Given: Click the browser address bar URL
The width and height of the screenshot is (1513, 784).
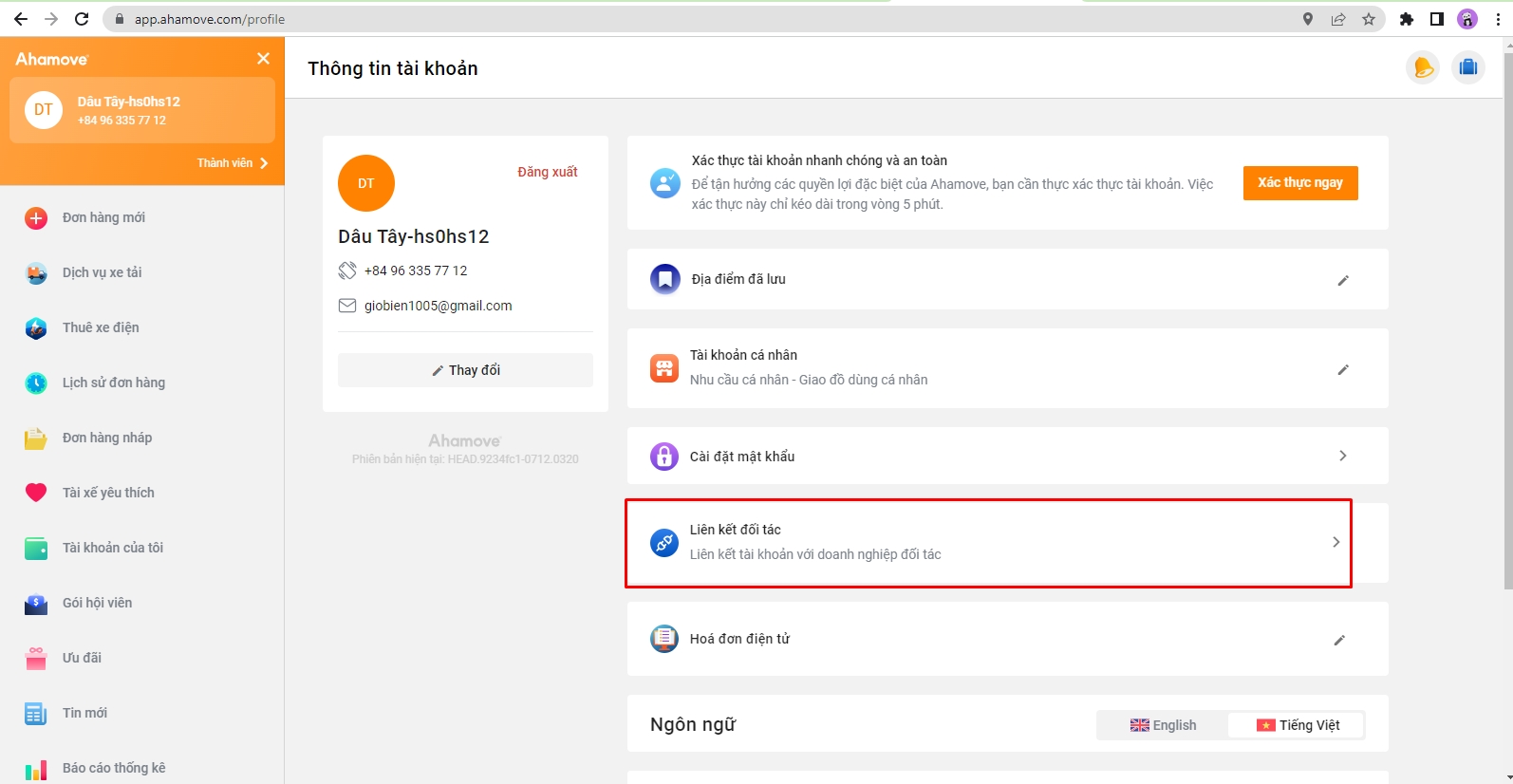Looking at the screenshot, I should [x=210, y=19].
